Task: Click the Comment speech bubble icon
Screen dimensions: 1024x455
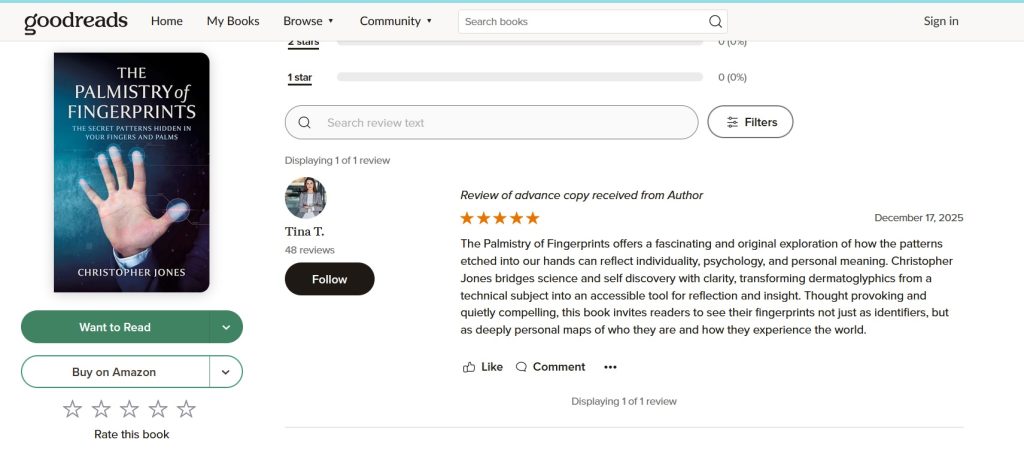Action: tap(521, 367)
